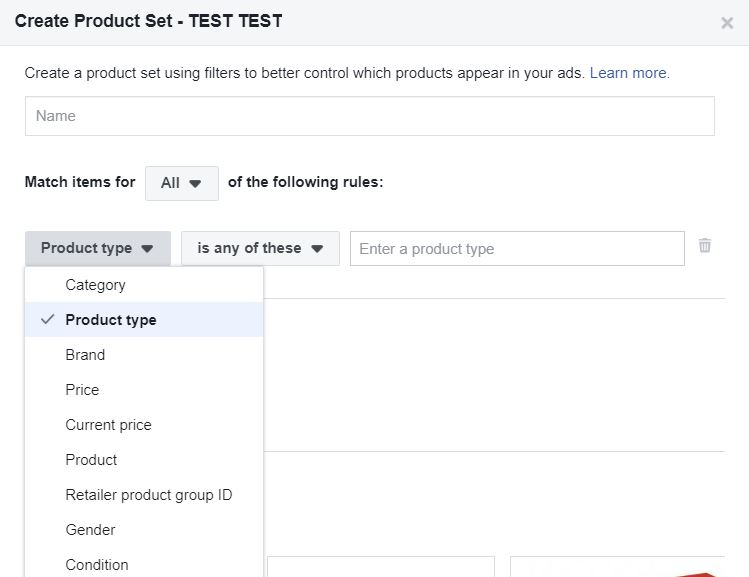
Task: Click the blank middle product preview card
Action: point(380,567)
